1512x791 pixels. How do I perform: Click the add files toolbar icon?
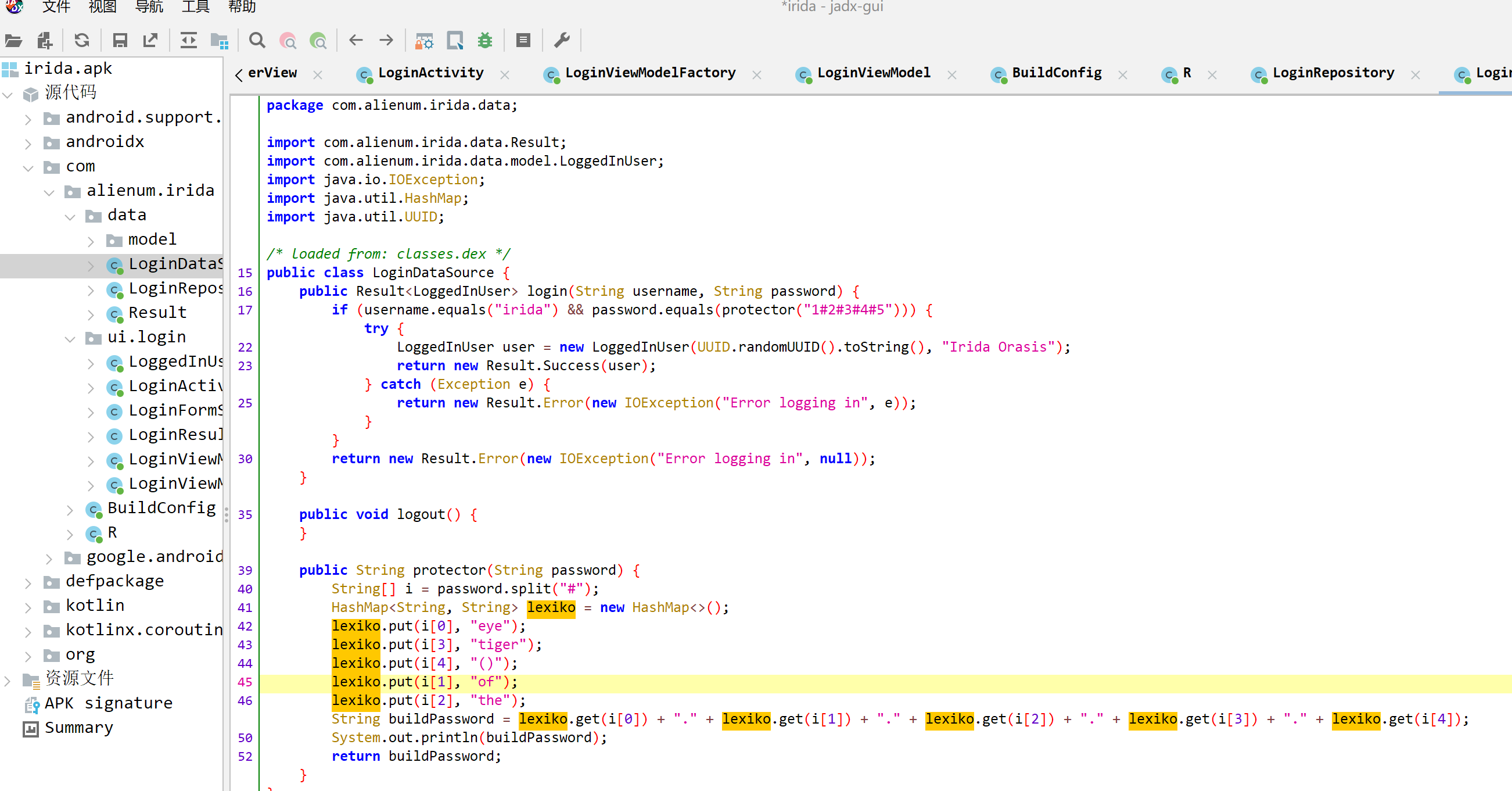[45, 41]
